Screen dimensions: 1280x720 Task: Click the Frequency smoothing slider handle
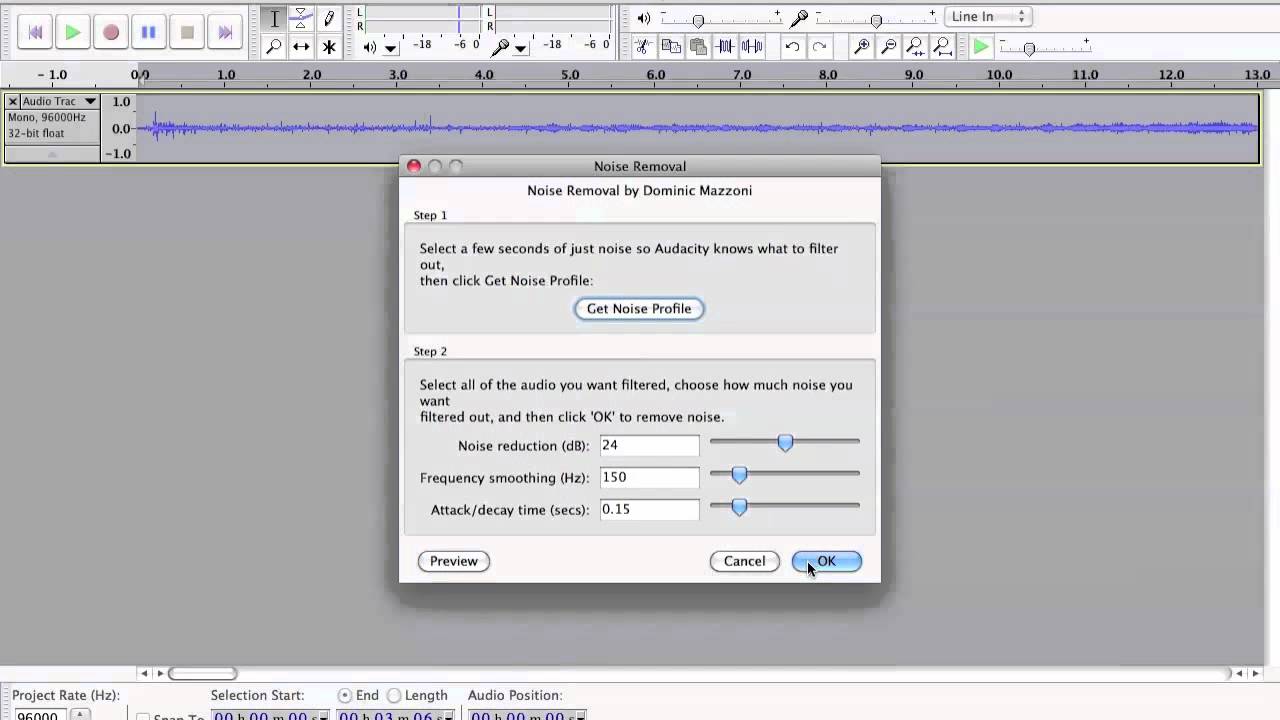pos(739,474)
